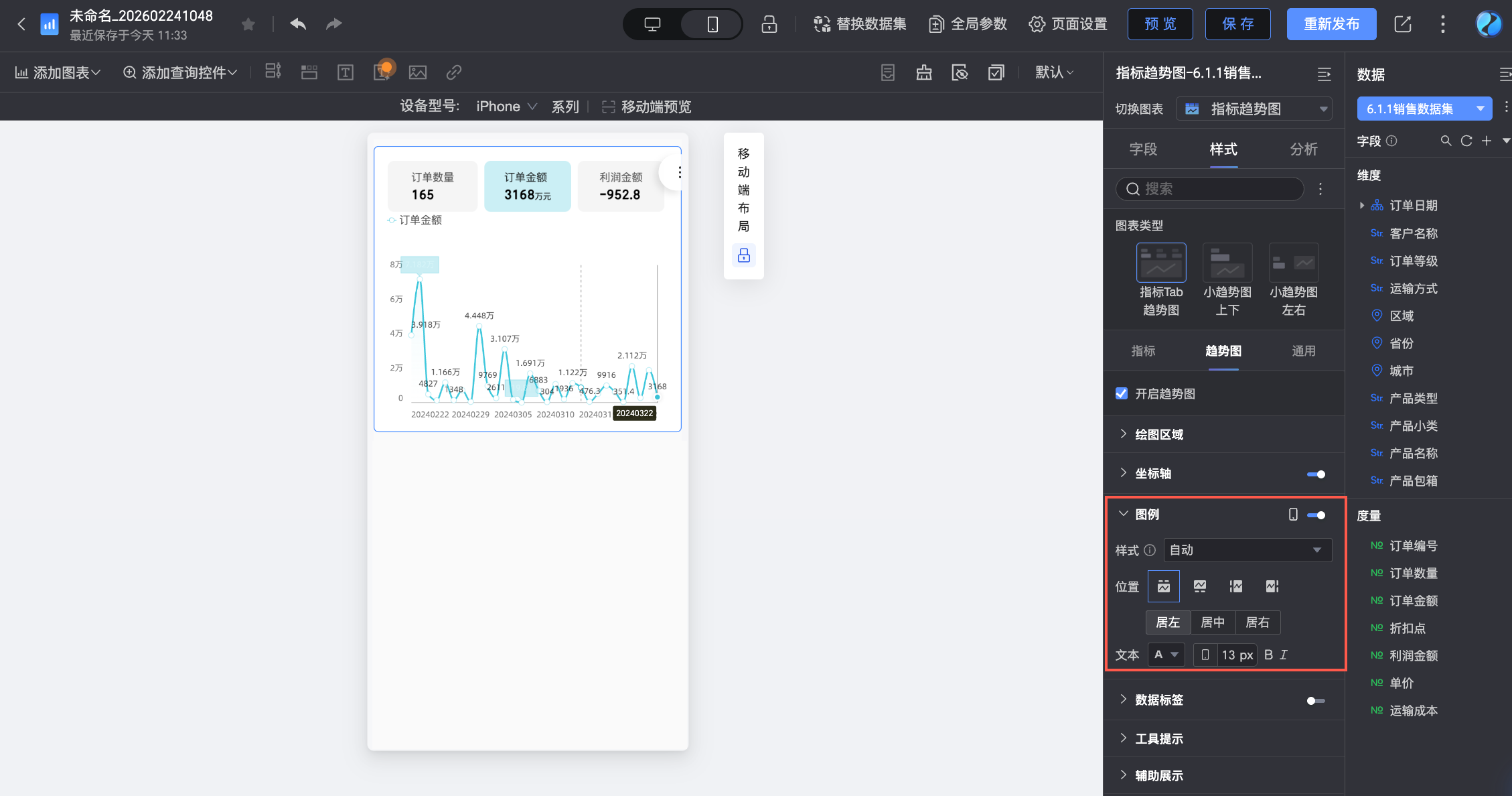Click the mobile layout lock icon
The width and height of the screenshot is (1512, 796).
[x=743, y=255]
